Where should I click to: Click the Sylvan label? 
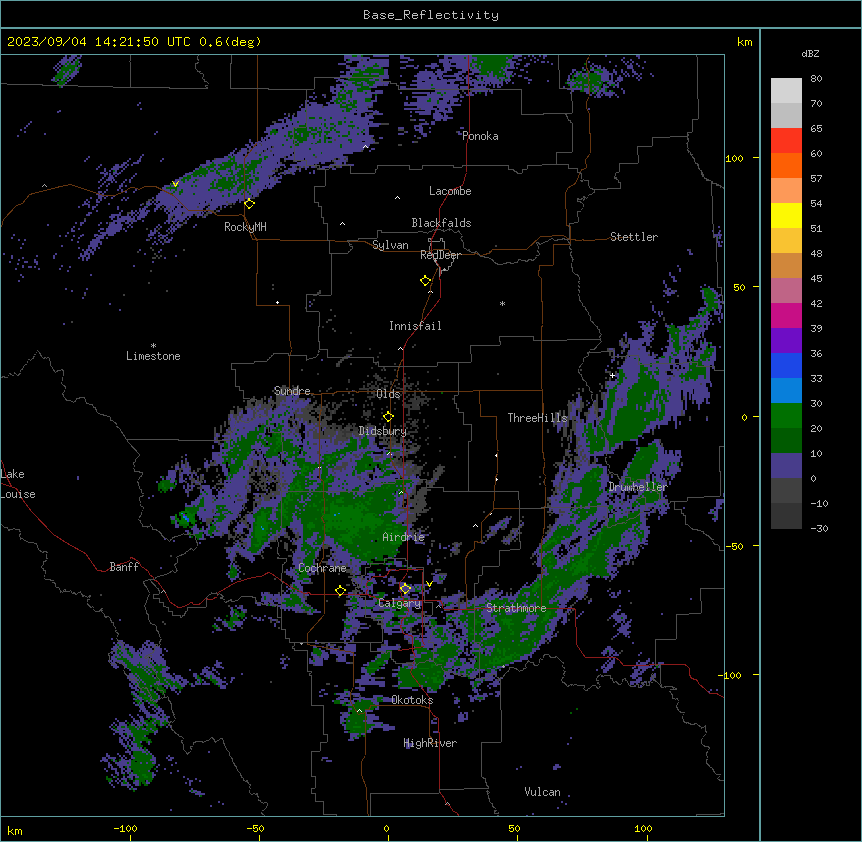pos(390,245)
